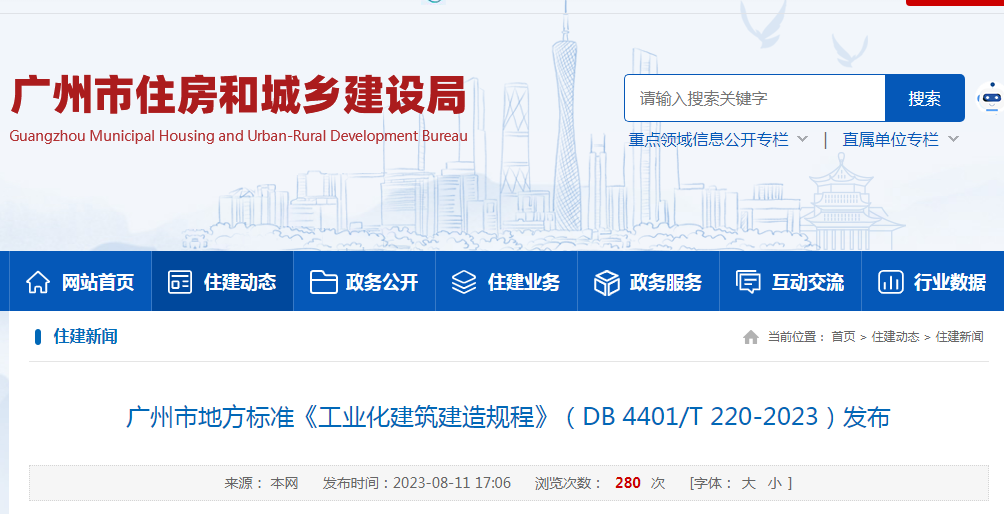The image size is (1004, 514).
Task: Go to the 互动交流 menu text
Action: [x=807, y=282]
